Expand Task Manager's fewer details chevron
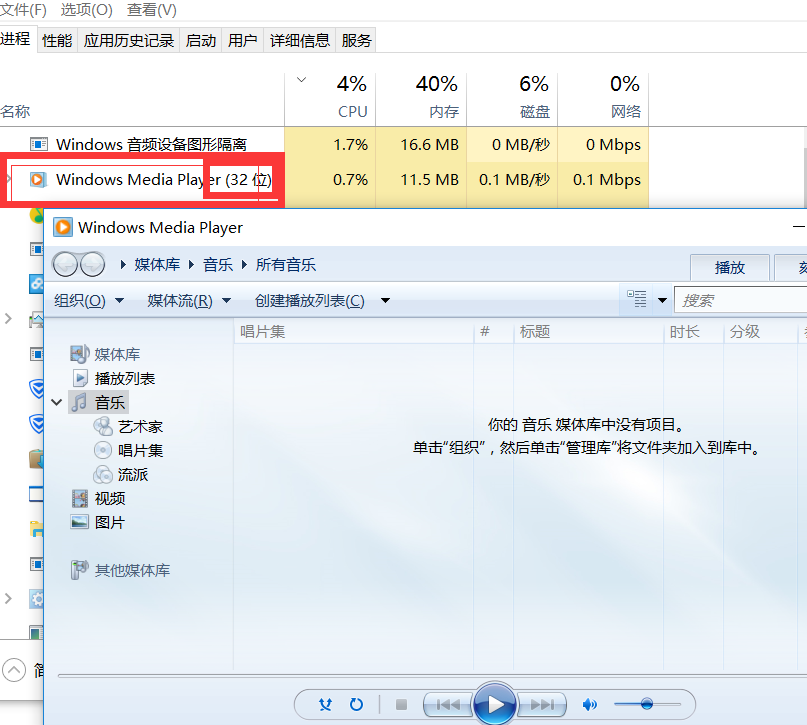 coord(14,670)
